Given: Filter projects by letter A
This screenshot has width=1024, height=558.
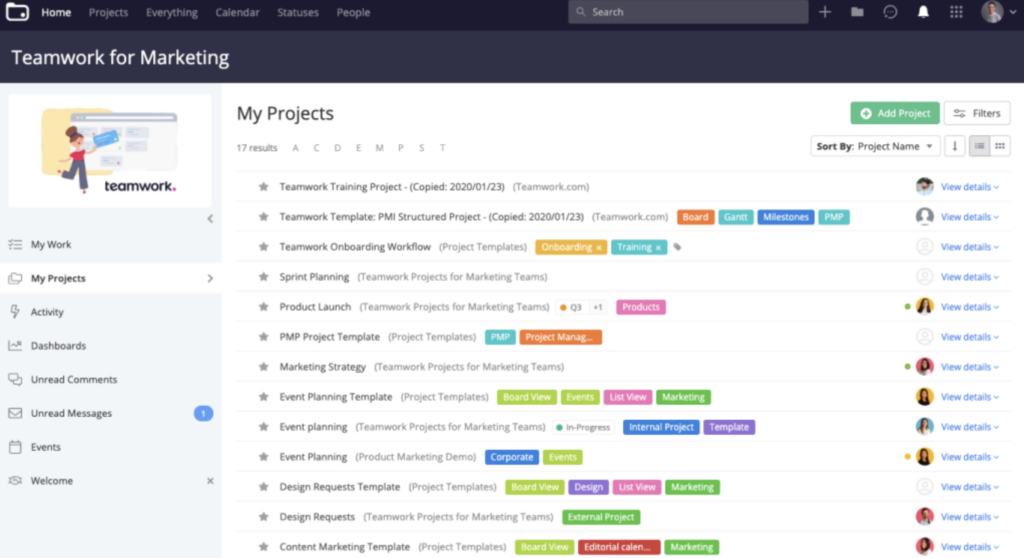Looking at the screenshot, I should click(x=295, y=148).
